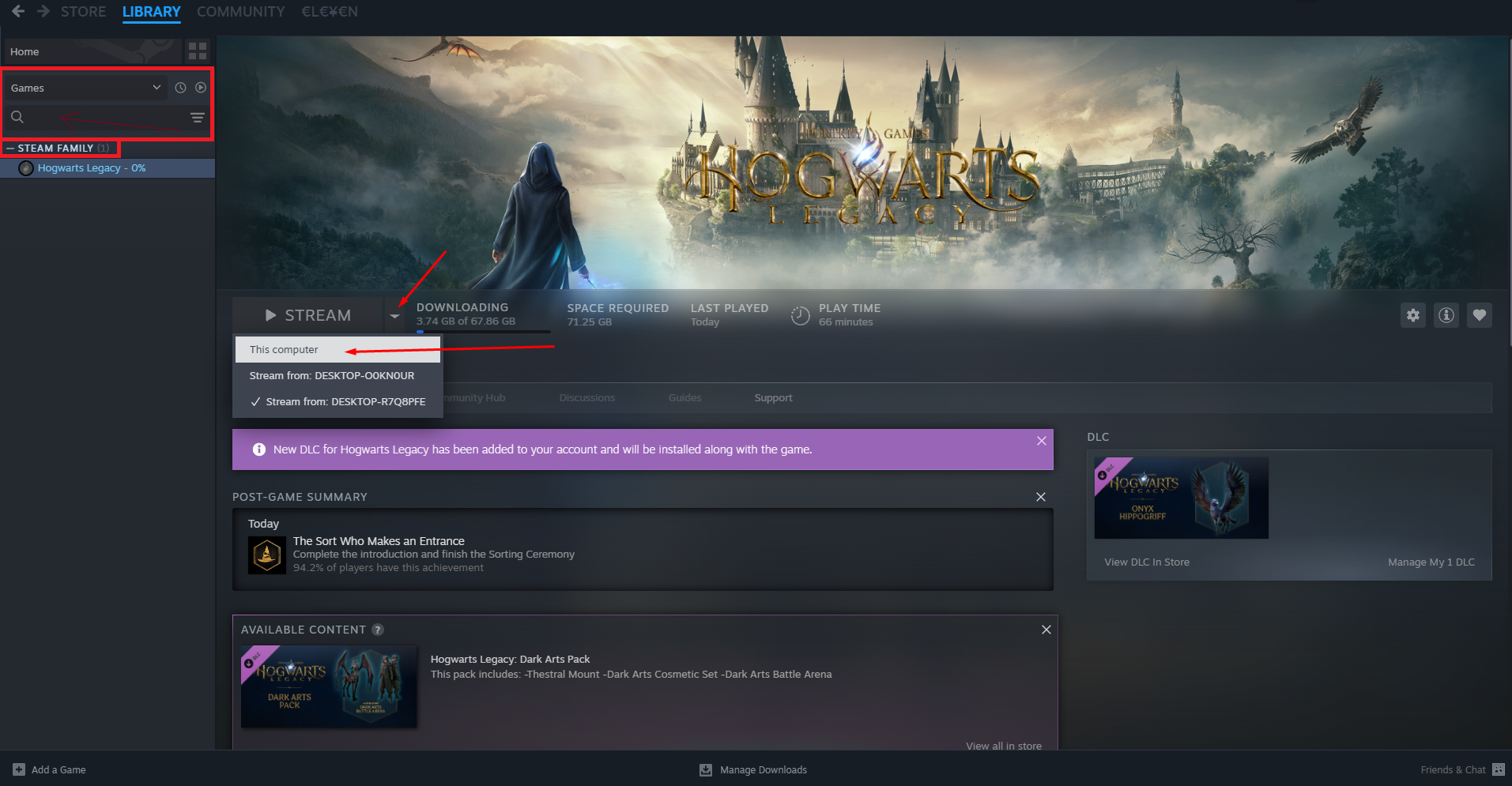Toggle the stream source dropdown arrow
This screenshot has width=1512, height=786.
pos(394,315)
